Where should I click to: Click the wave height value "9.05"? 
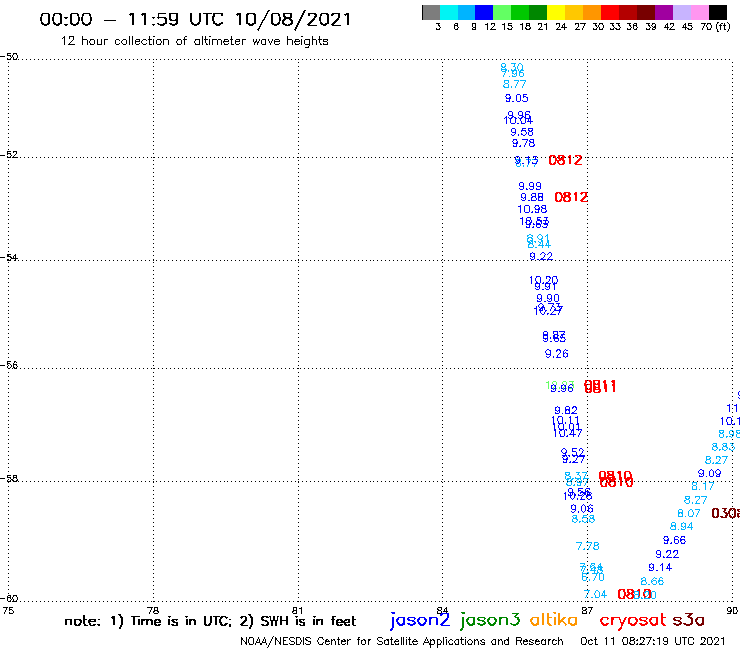[517, 98]
